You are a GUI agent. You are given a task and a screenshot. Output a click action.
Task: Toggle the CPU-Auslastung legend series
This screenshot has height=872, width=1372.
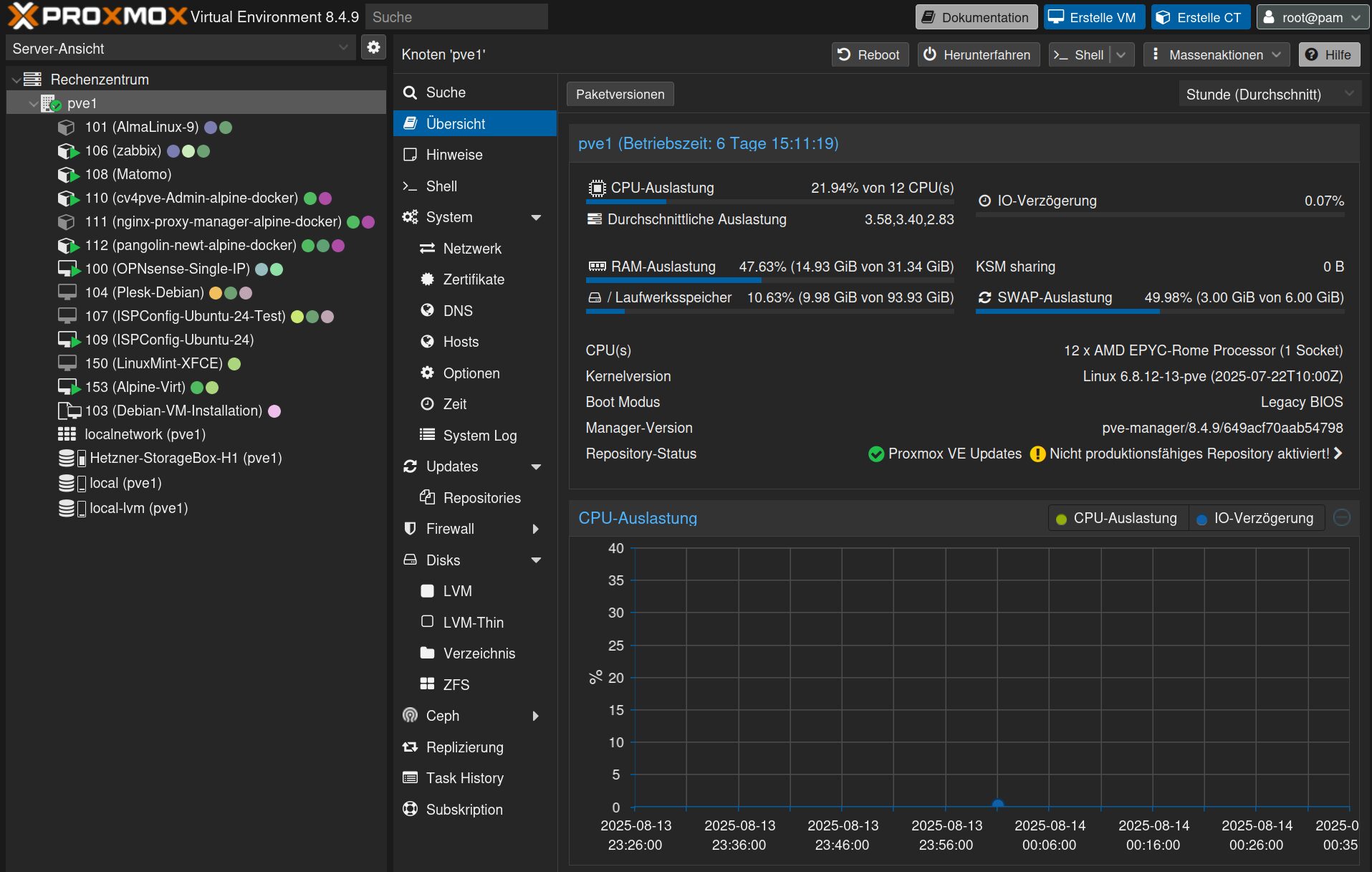(x=1117, y=518)
